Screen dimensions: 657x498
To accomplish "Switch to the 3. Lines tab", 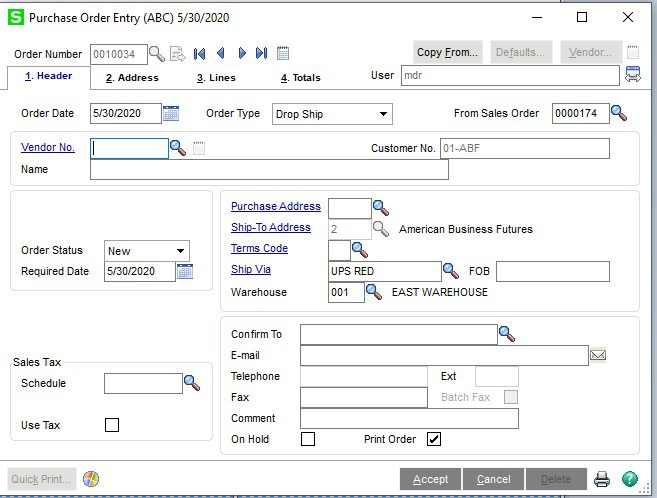I will tap(216, 78).
